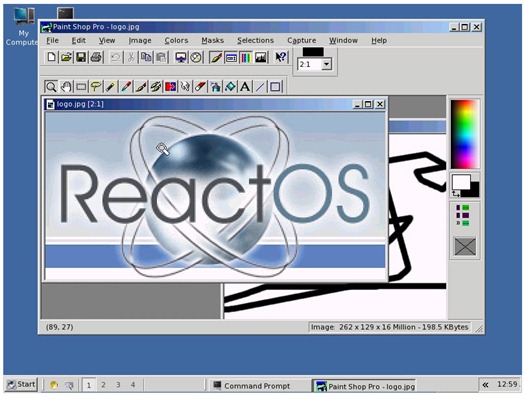The height and width of the screenshot is (397, 524).
Task: Open the Help menu
Action: click(379, 40)
